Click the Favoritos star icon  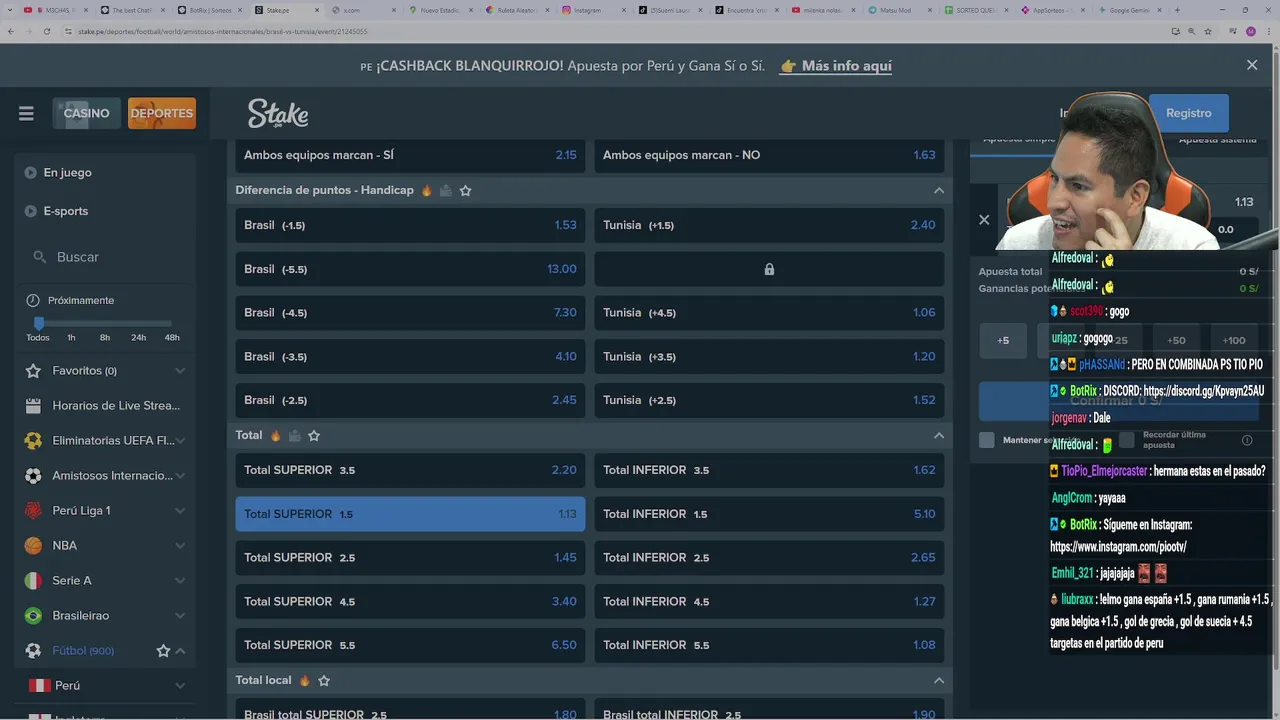pos(33,371)
